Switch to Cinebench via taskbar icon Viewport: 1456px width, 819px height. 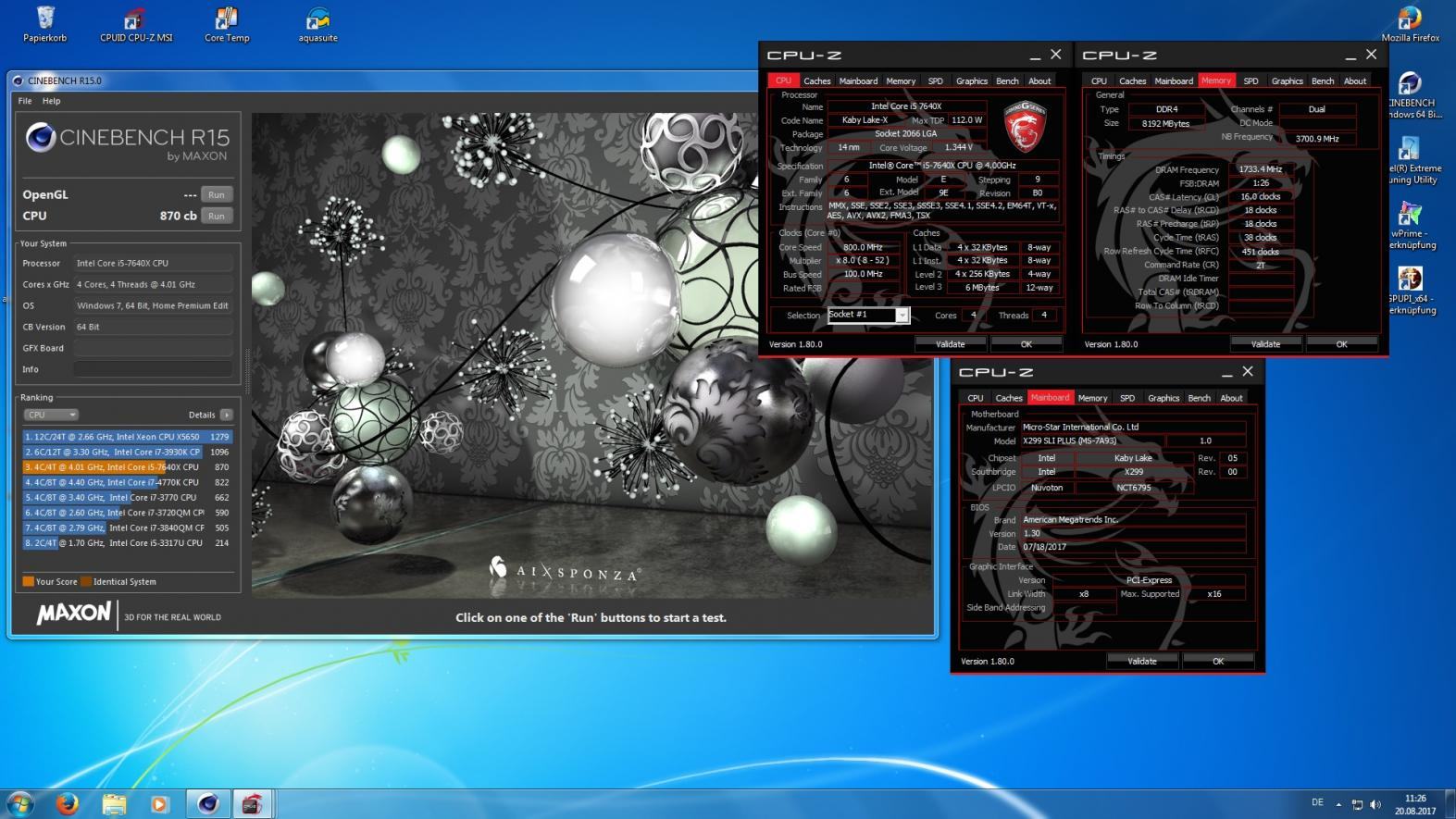(208, 803)
